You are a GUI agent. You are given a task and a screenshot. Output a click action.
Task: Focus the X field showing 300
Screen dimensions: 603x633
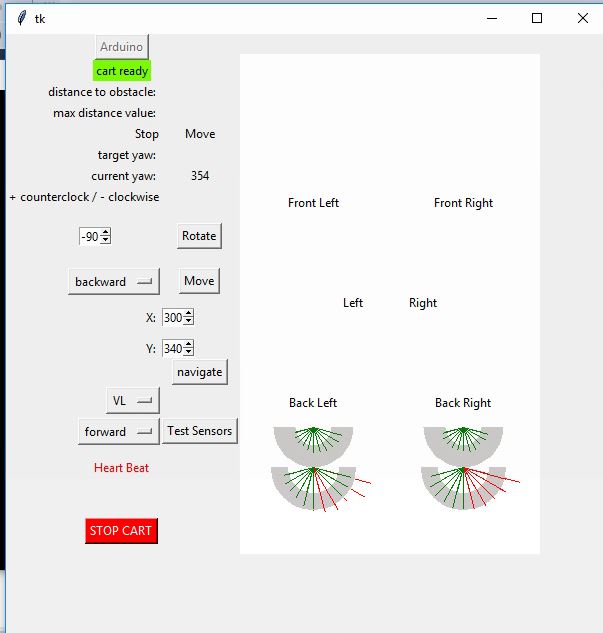tap(173, 317)
